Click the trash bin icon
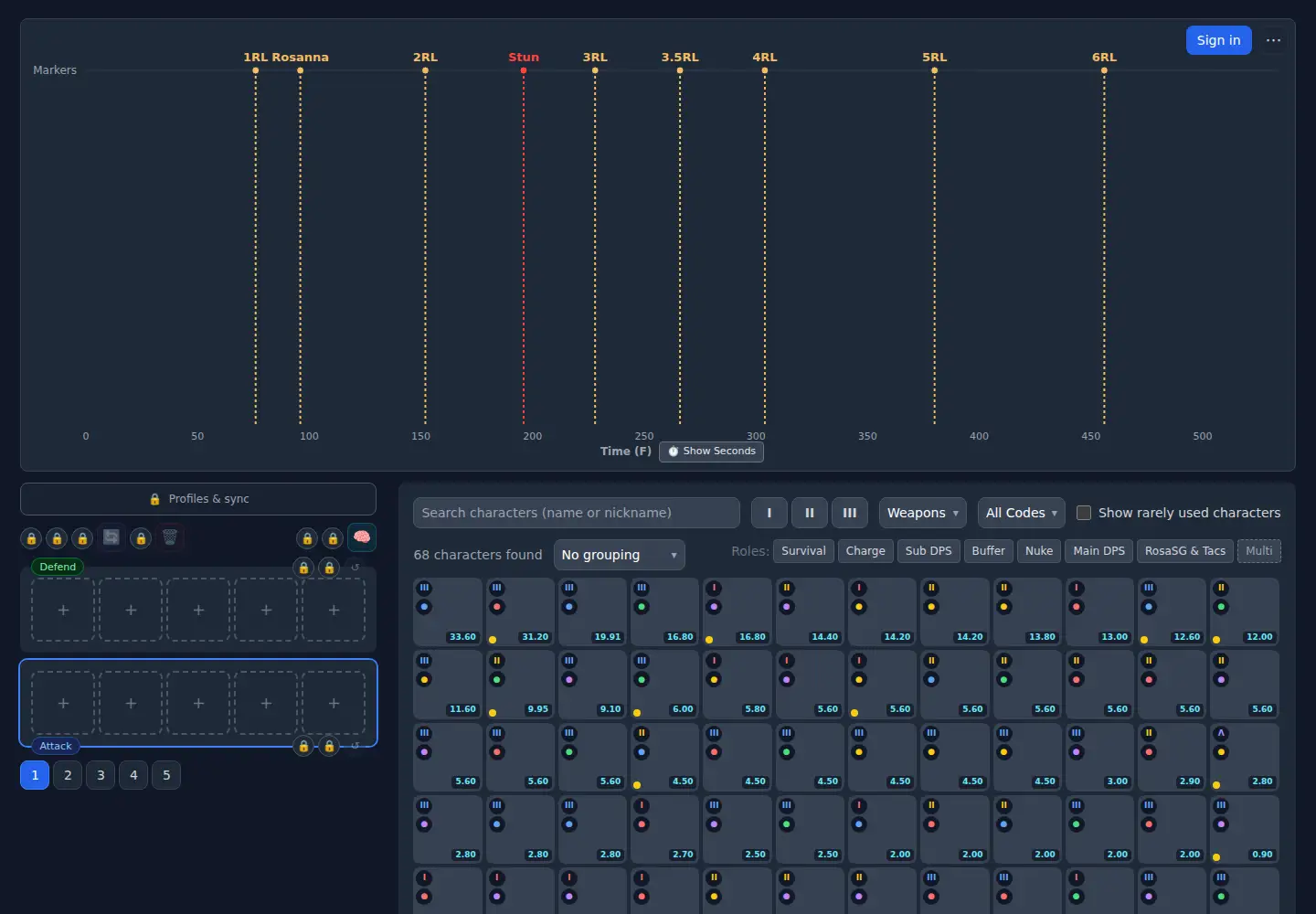This screenshot has width=1316, height=914. click(170, 537)
